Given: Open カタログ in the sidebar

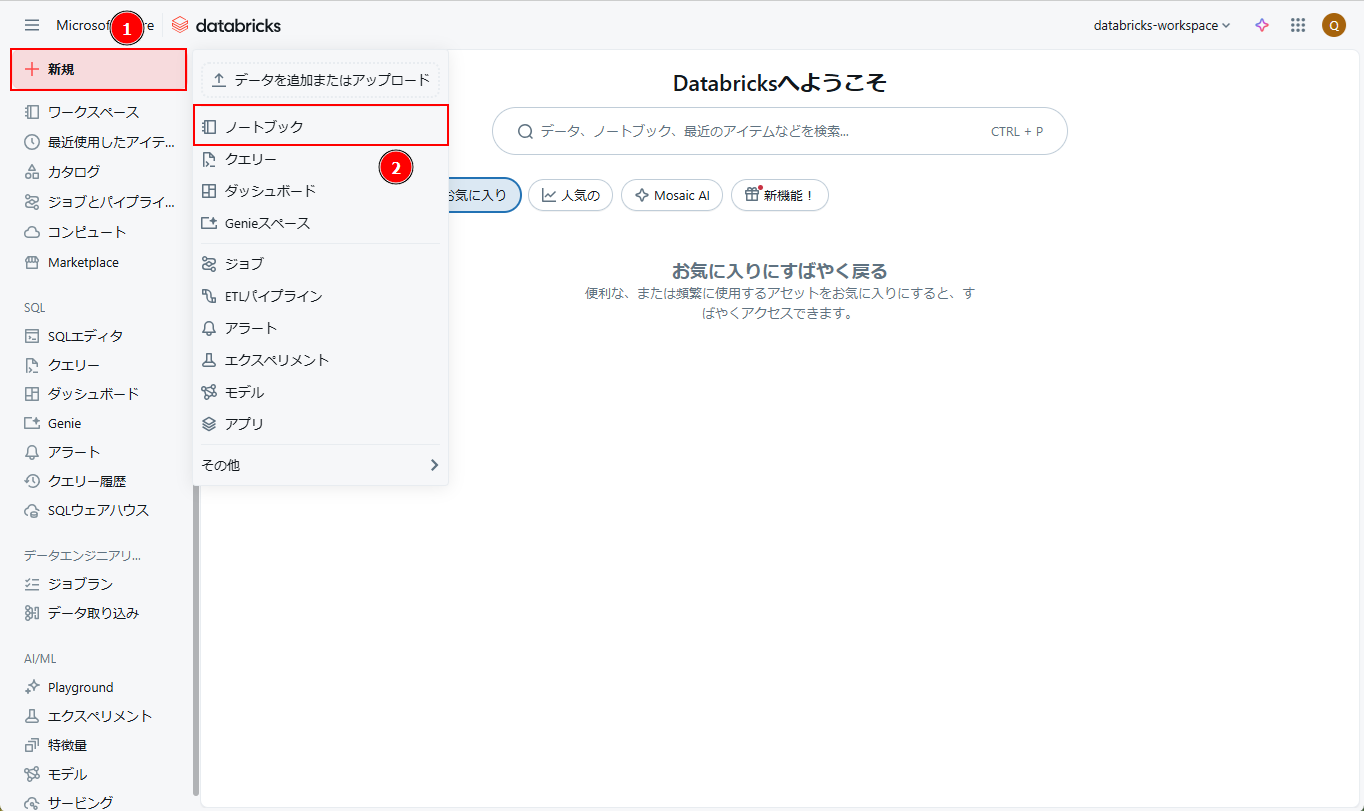Looking at the screenshot, I should pyautogui.click(x=74, y=171).
